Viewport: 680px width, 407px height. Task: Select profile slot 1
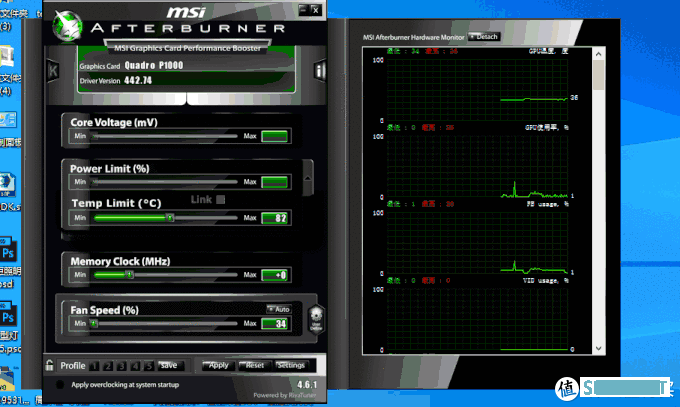[x=94, y=366]
